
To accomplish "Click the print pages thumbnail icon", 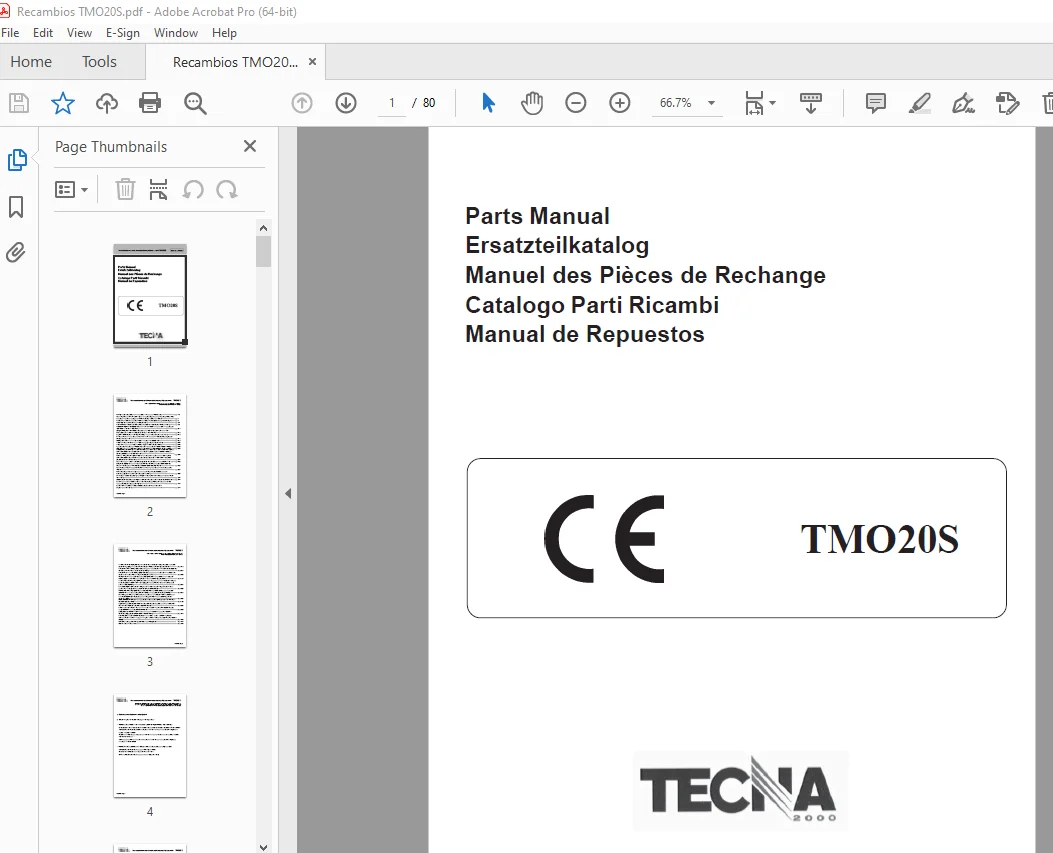I will [158, 190].
